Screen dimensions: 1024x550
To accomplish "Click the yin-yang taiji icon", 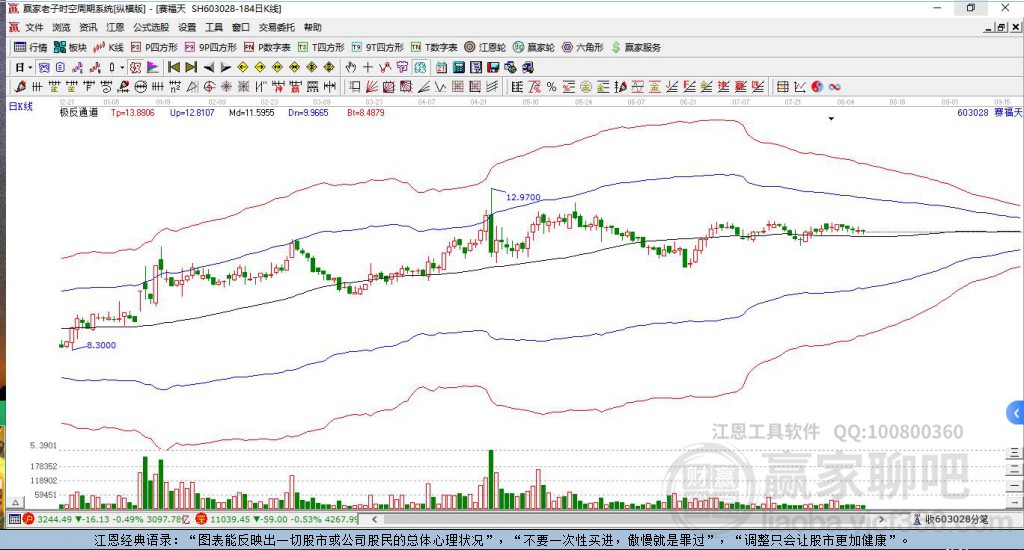I will (x=817, y=86).
